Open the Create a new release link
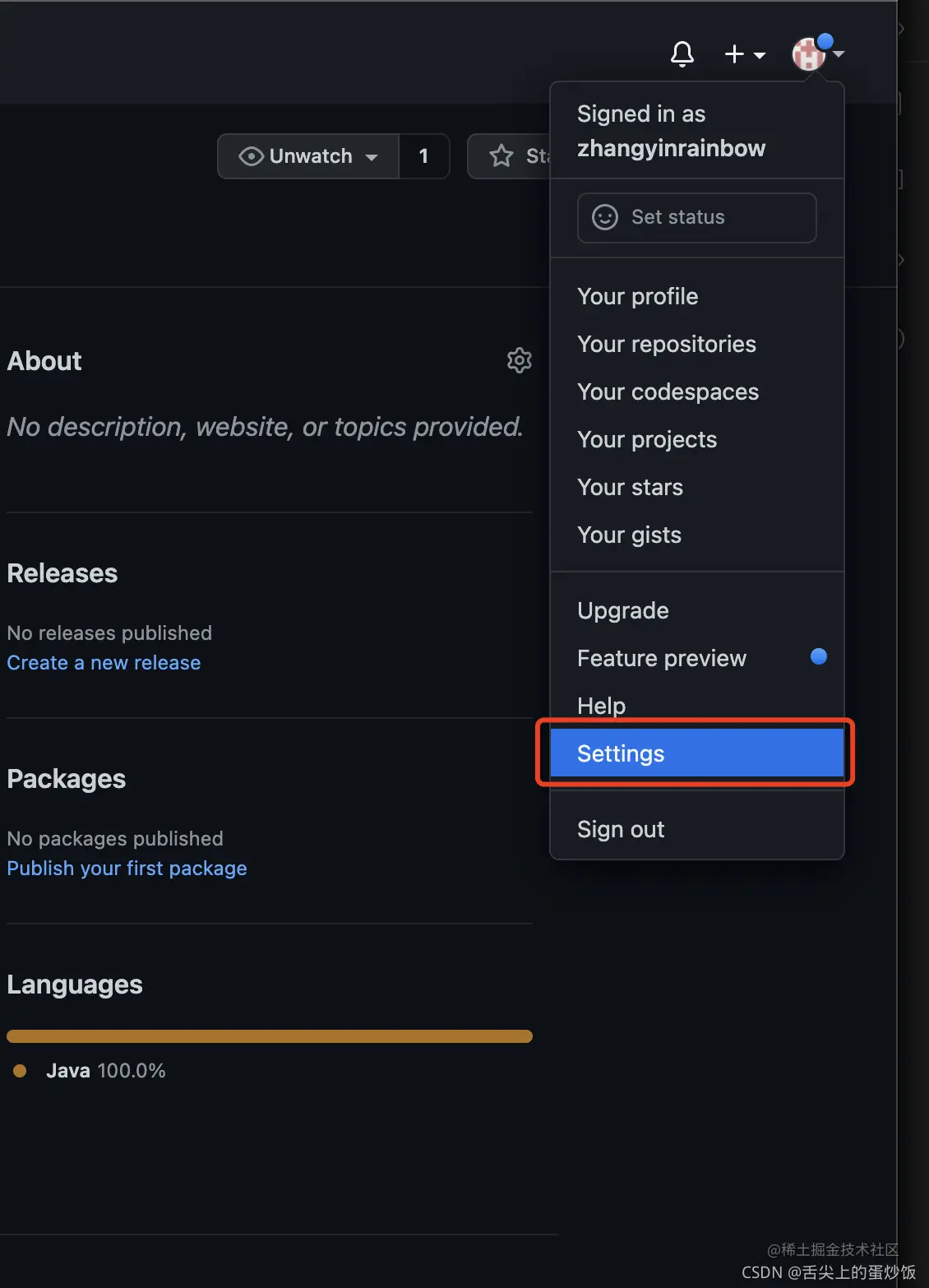The width and height of the screenshot is (929, 1288). click(104, 663)
